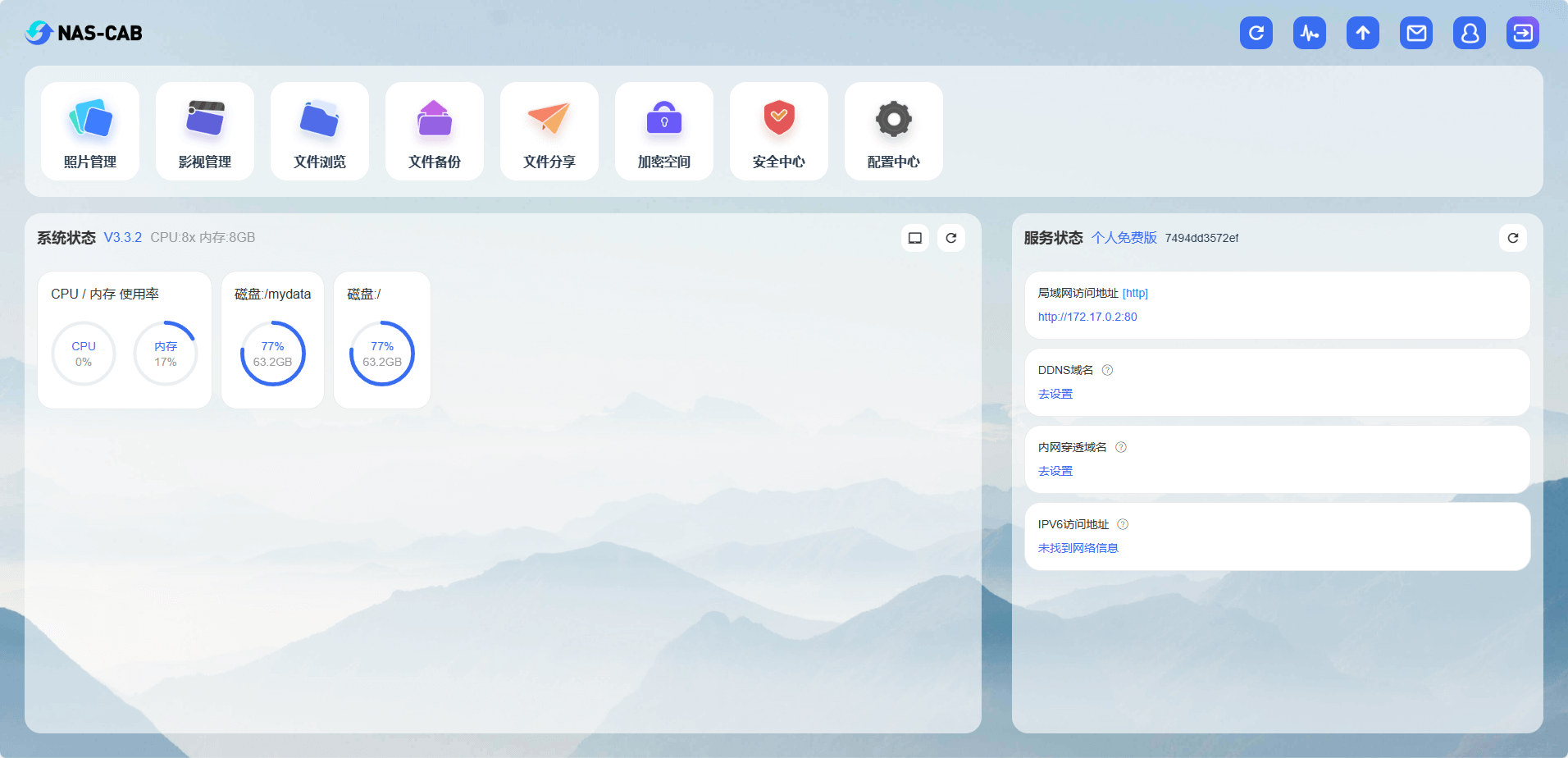Click the DDNS域名 help question mark
1568x758 pixels.
click(x=1108, y=369)
